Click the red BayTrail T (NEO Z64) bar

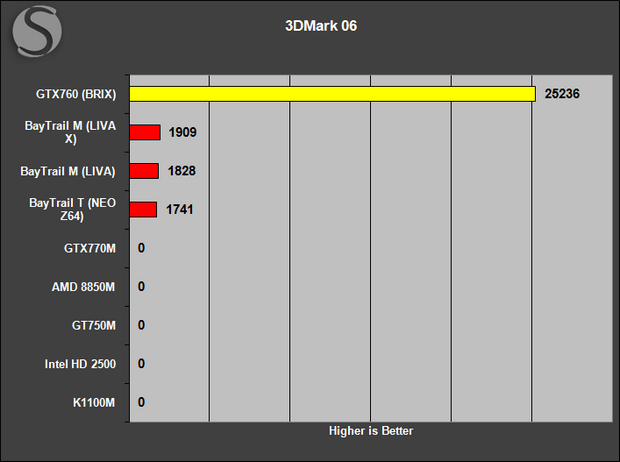point(143,210)
